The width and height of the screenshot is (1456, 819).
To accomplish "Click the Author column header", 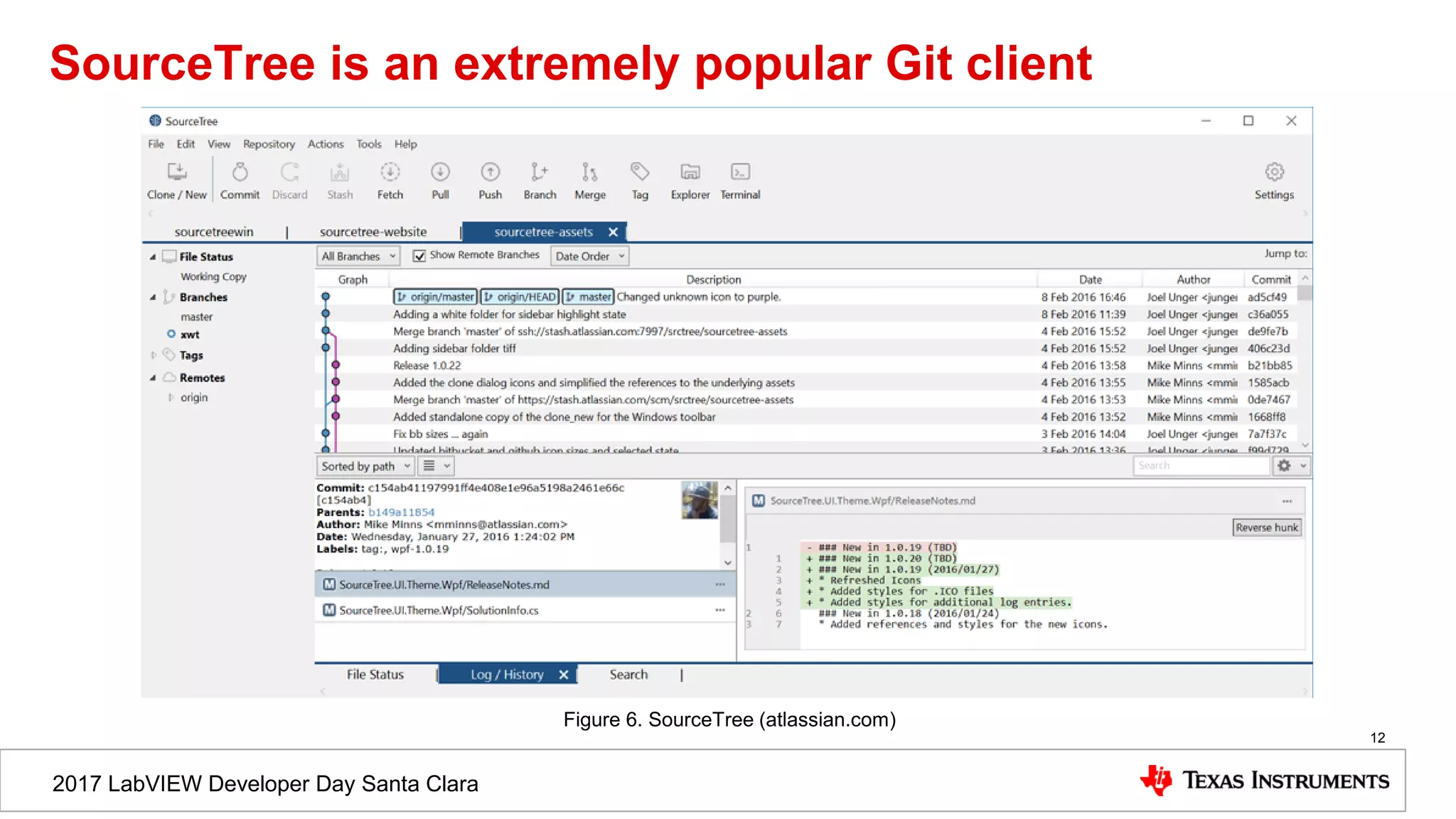I will pyautogui.click(x=1193, y=279).
